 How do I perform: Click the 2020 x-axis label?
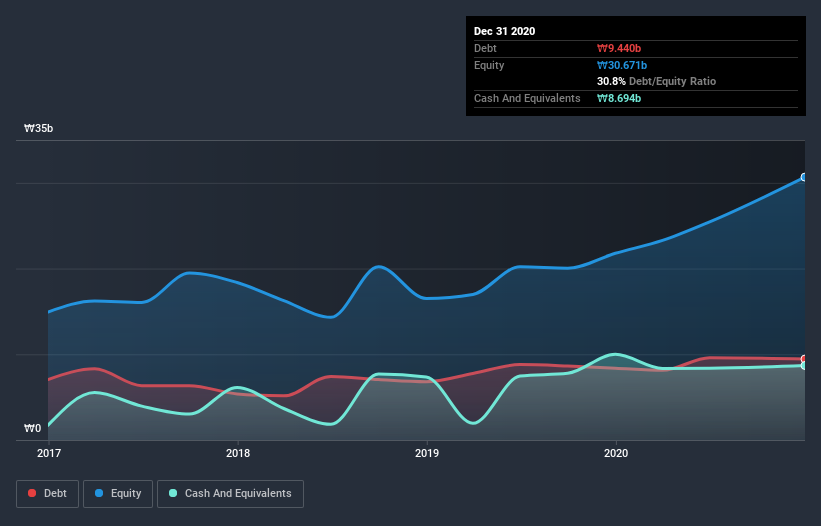pos(616,453)
